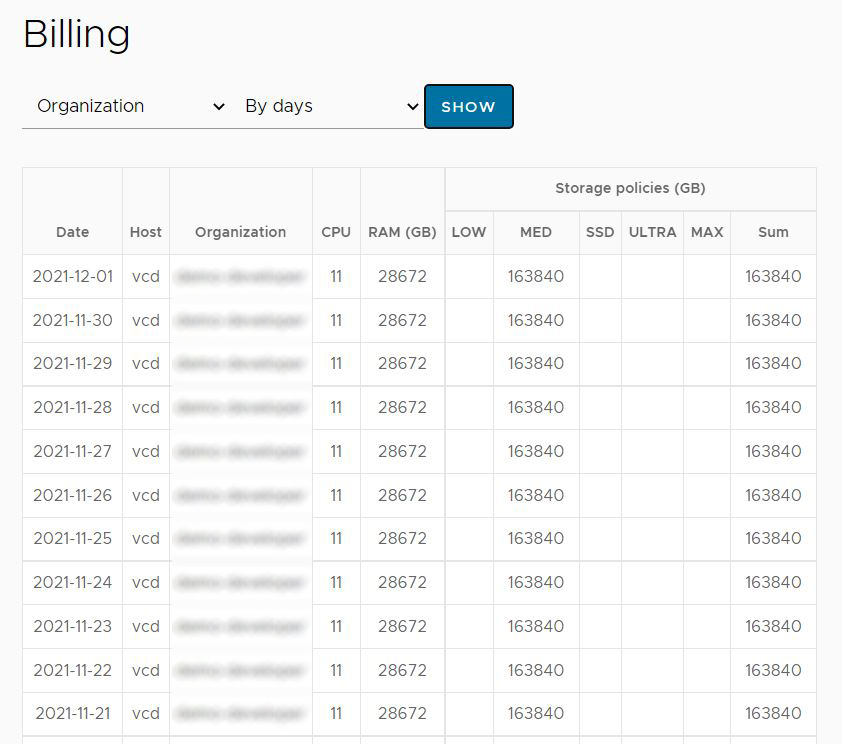Select the 2021-12-01 date cell
Viewport: 842px width, 744px height.
click(72, 276)
